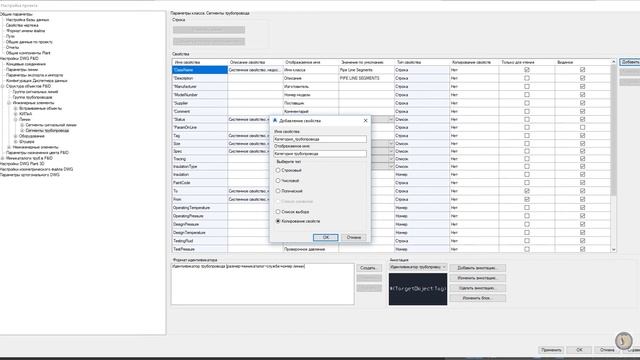This screenshot has height=360, width=640.
Task: Choose the Список выбора radio option
Action: tap(278, 212)
